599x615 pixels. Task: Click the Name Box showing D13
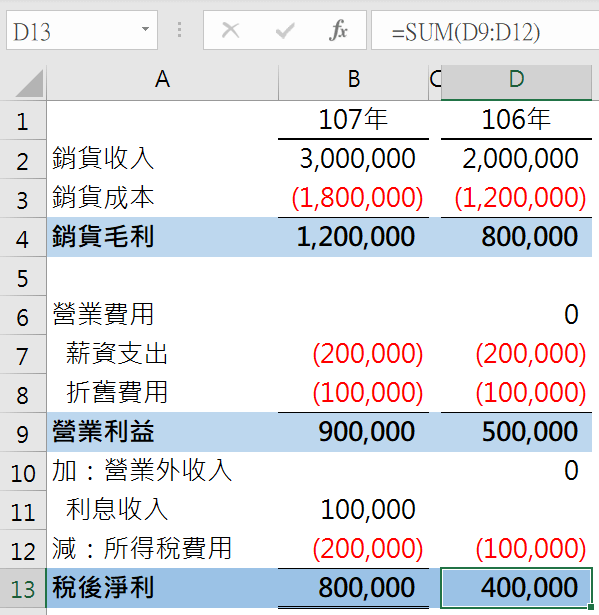click(x=82, y=30)
